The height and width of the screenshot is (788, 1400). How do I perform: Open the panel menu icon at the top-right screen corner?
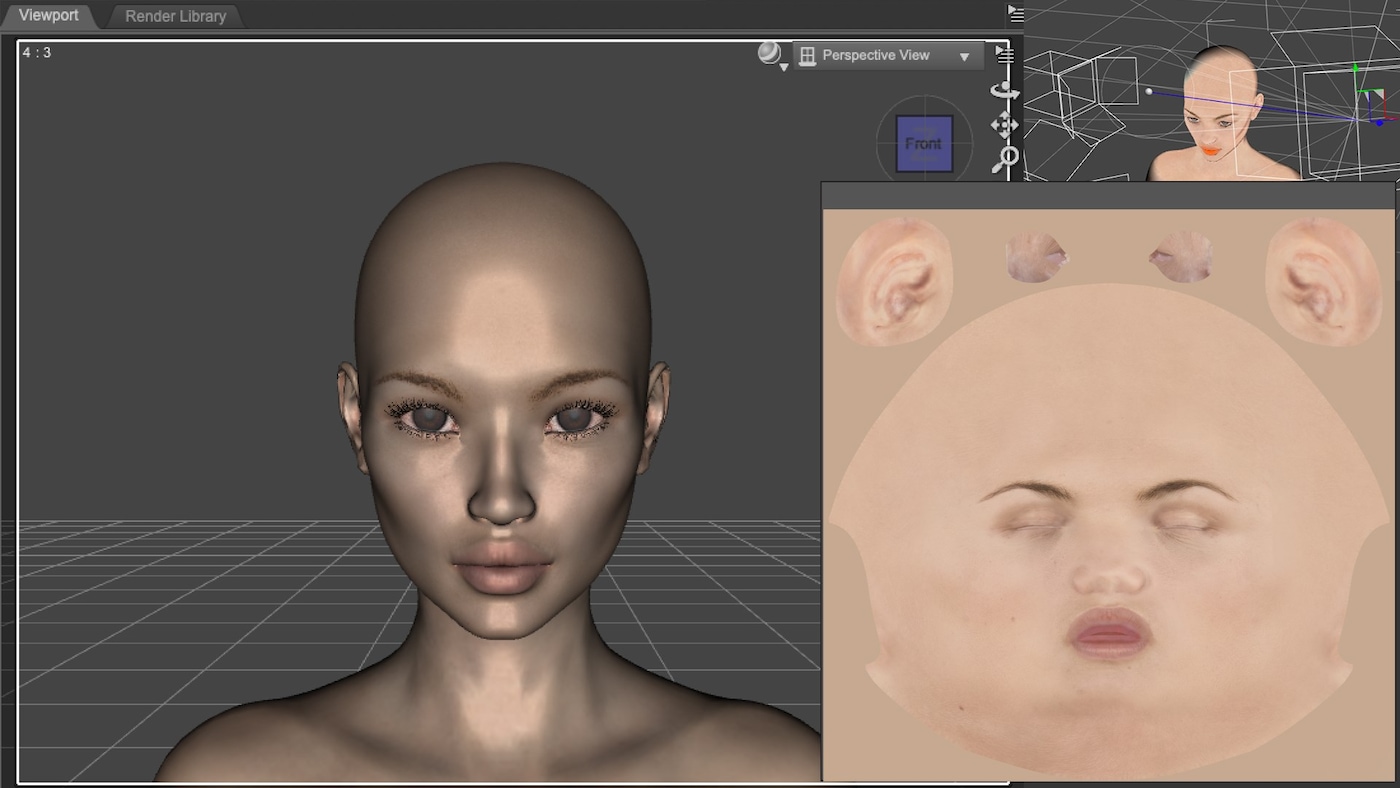click(1016, 13)
